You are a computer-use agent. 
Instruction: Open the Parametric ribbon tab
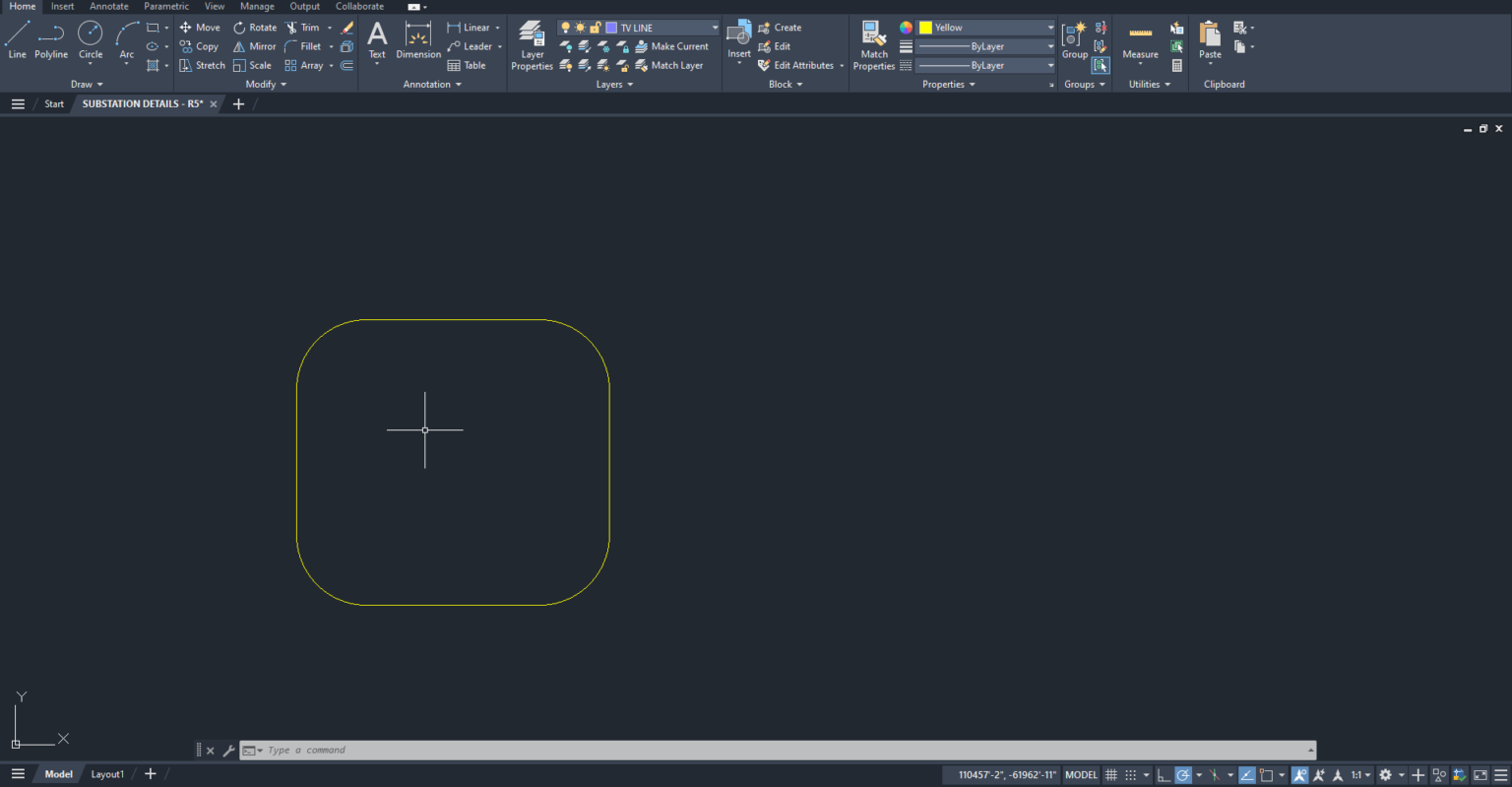(x=165, y=6)
